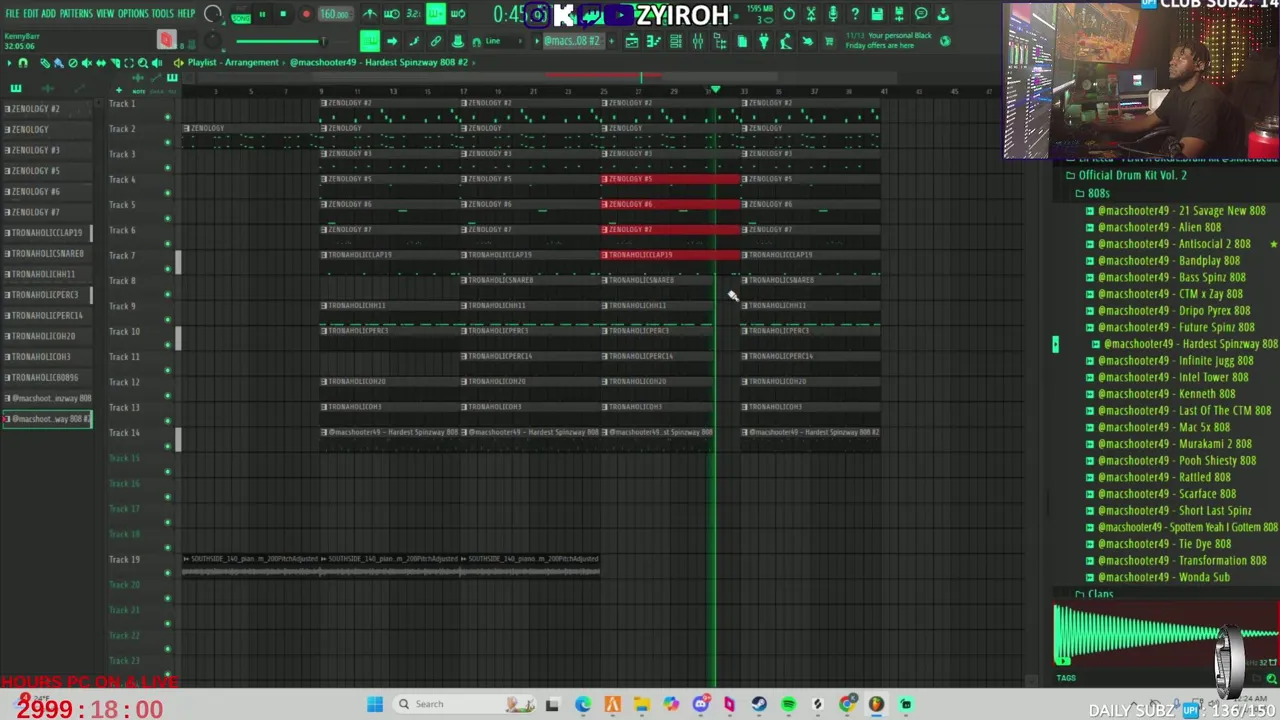1280x720 pixels.
Task: Mute Track 10 via its green LED
Action: coord(167,345)
